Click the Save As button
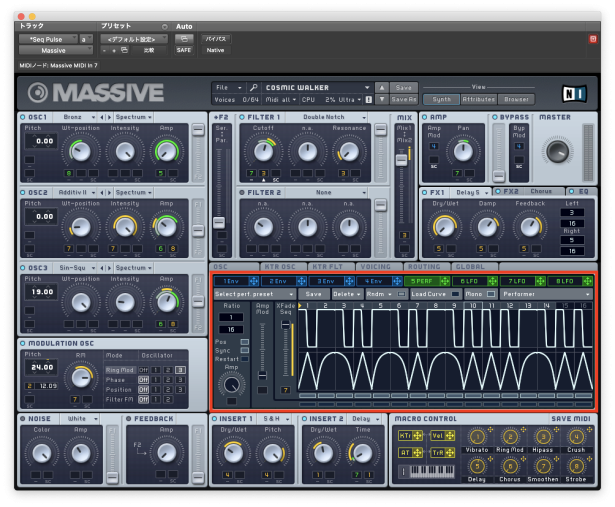 click(x=403, y=99)
